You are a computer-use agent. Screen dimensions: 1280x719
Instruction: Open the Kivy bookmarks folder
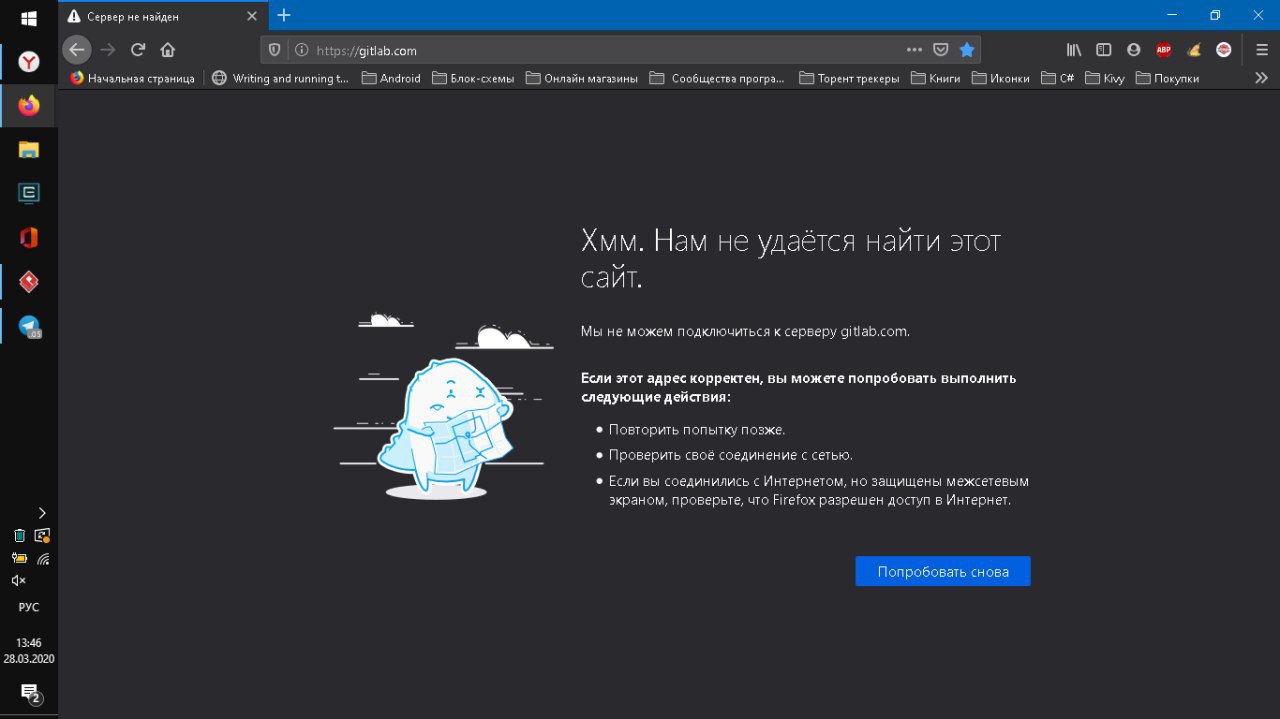pyautogui.click(x=1105, y=78)
